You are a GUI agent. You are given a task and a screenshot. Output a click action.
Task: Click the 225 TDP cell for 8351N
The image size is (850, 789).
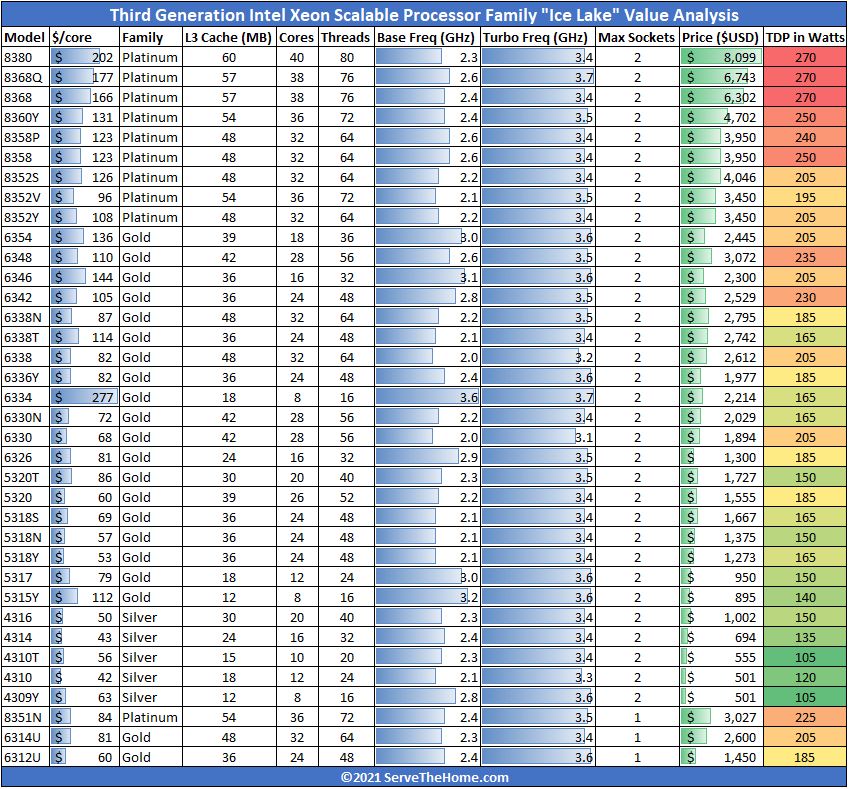[805, 717]
